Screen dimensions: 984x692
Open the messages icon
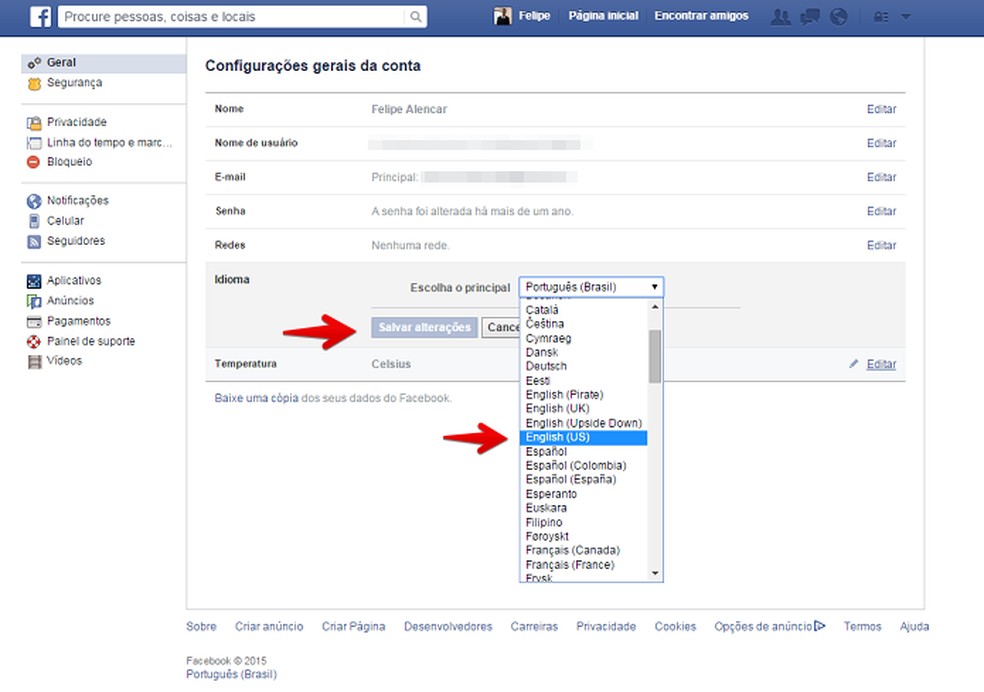pyautogui.click(x=810, y=17)
